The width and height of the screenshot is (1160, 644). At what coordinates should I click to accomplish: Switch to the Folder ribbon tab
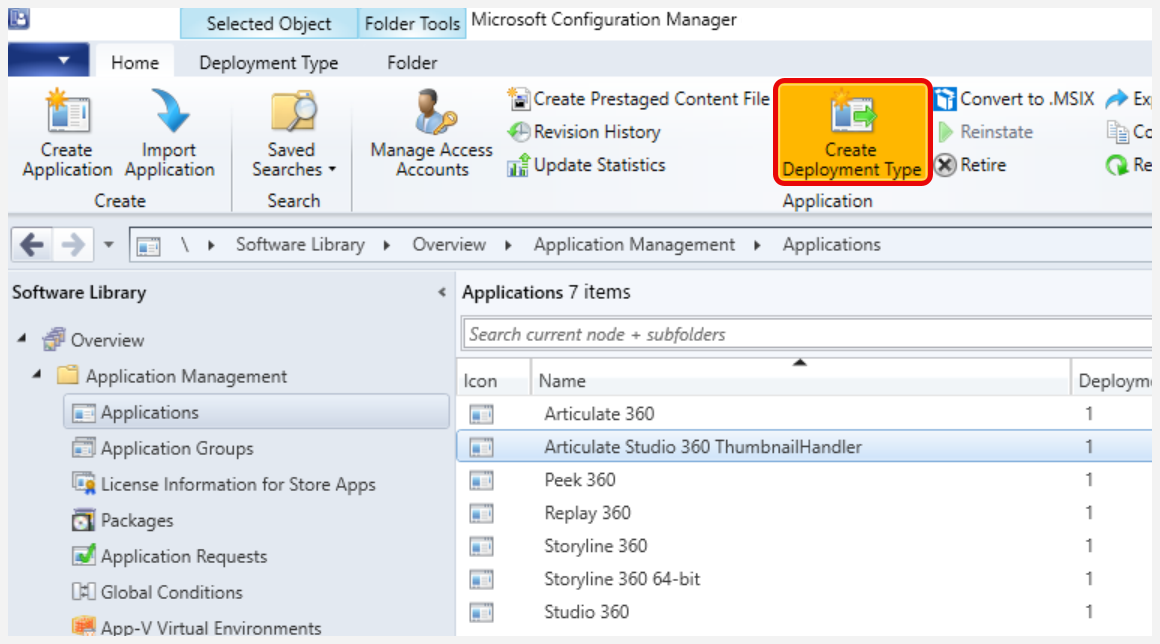(x=412, y=63)
